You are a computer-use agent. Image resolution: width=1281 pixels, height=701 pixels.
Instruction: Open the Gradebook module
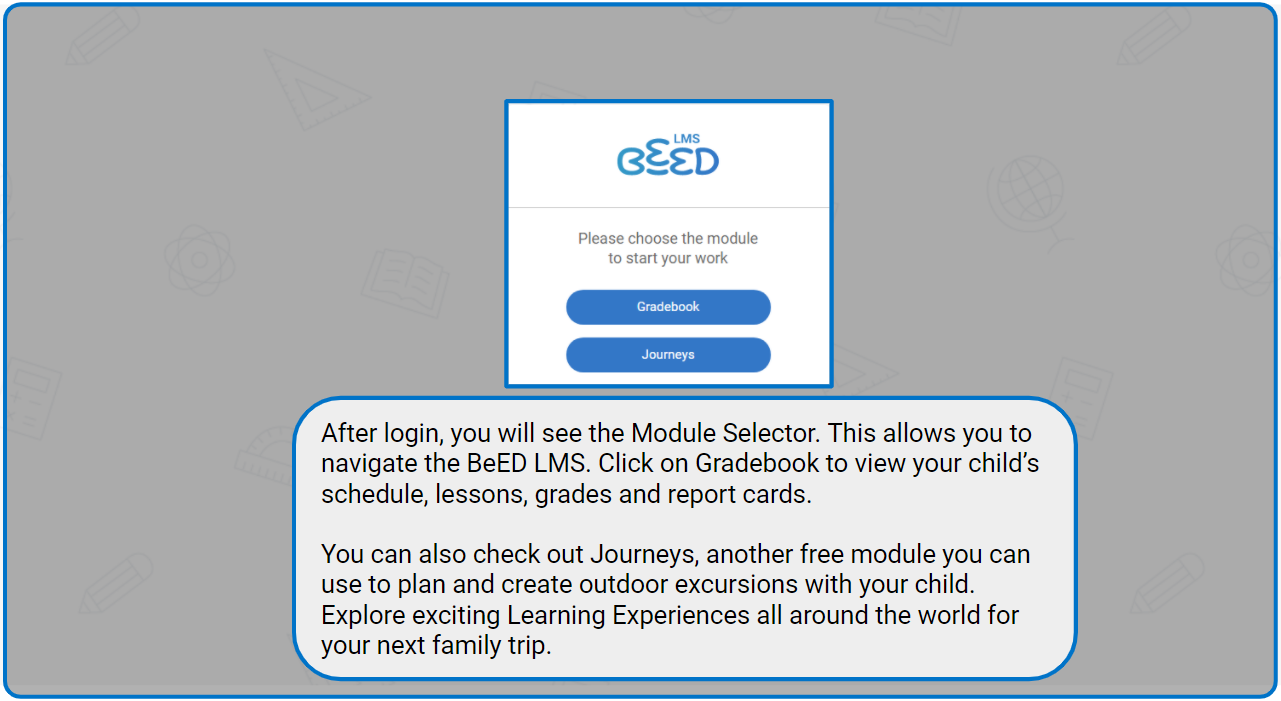pos(668,307)
